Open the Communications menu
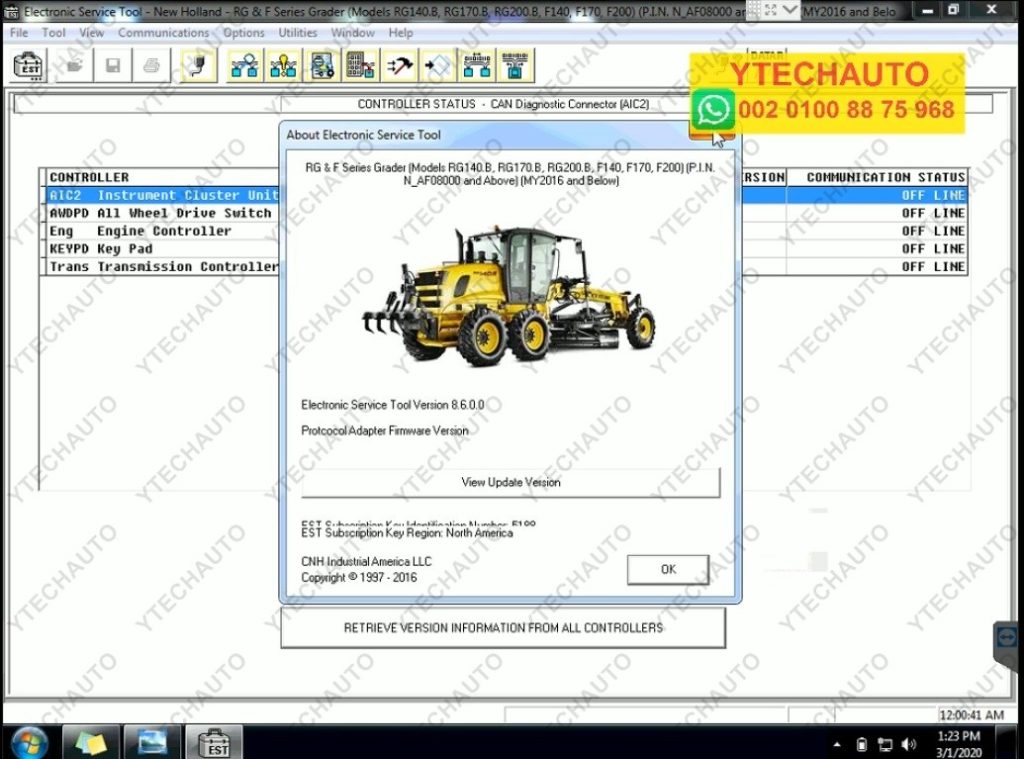 click(163, 33)
